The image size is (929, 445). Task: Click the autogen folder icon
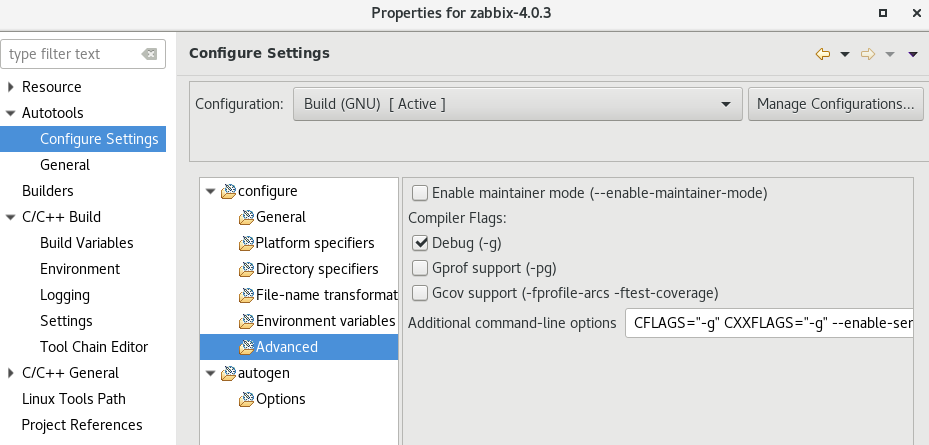click(x=228, y=373)
